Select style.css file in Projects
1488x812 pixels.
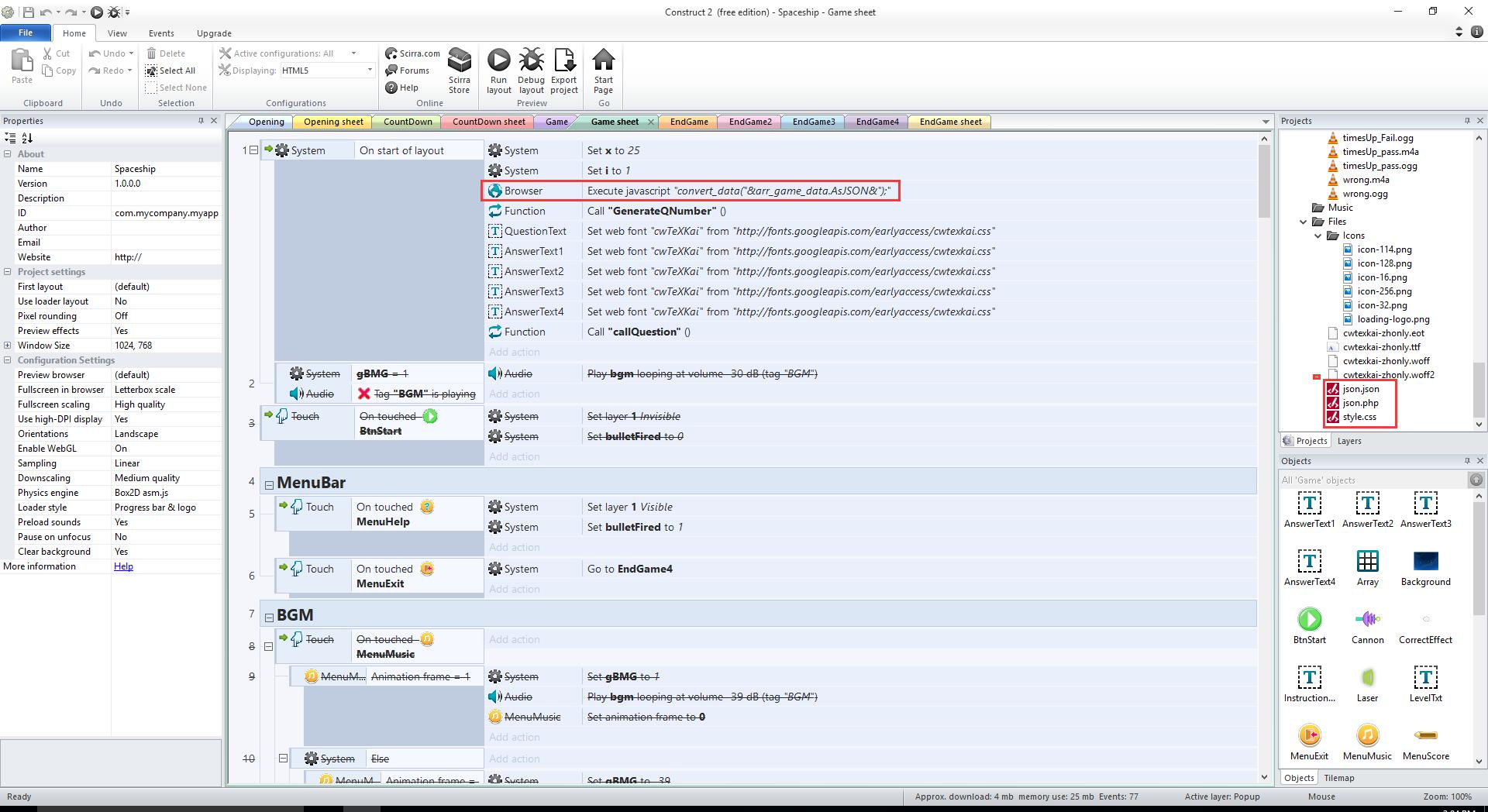pyautogui.click(x=1359, y=417)
